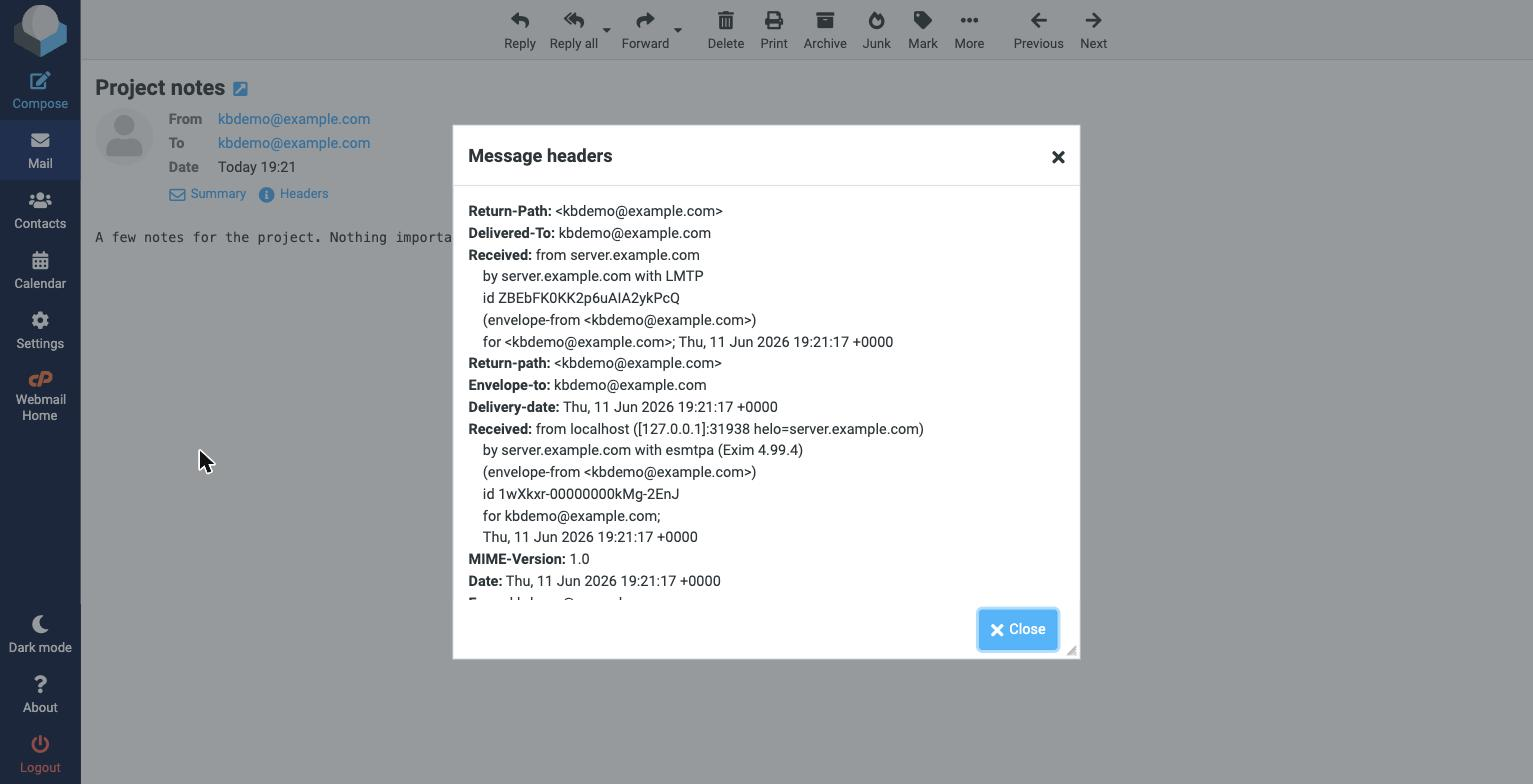The image size is (1533, 784).
Task: Open Settings in the sidebar
Action: click(x=40, y=330)
